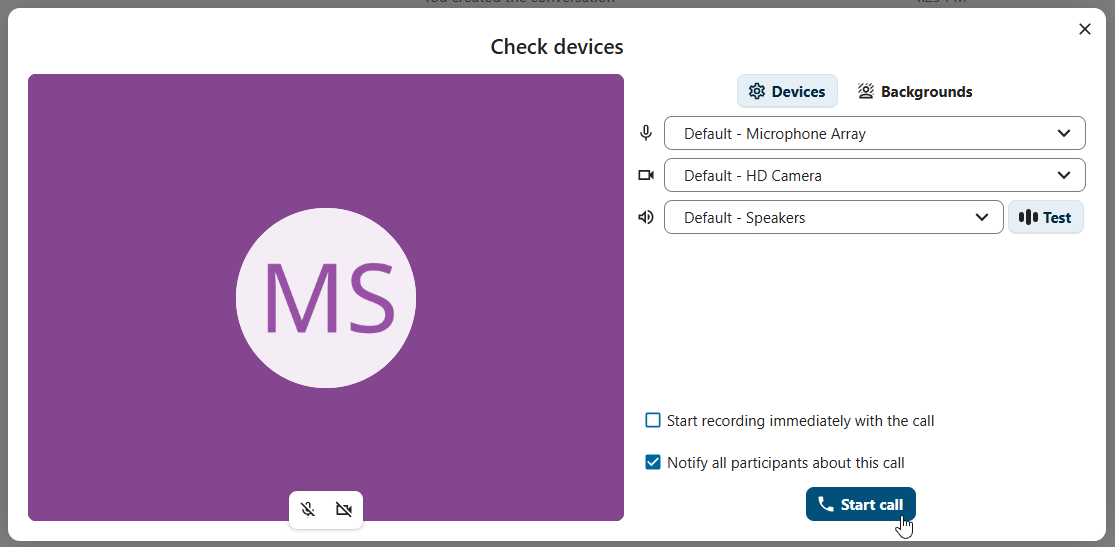Uncheck notify all participants about this call
The height and width of the screenshot is (547, 1115).
pos(653,462)
